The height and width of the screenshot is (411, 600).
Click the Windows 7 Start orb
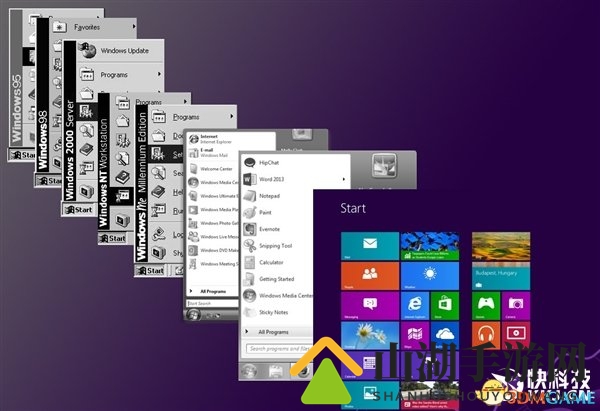coord(248,371)
